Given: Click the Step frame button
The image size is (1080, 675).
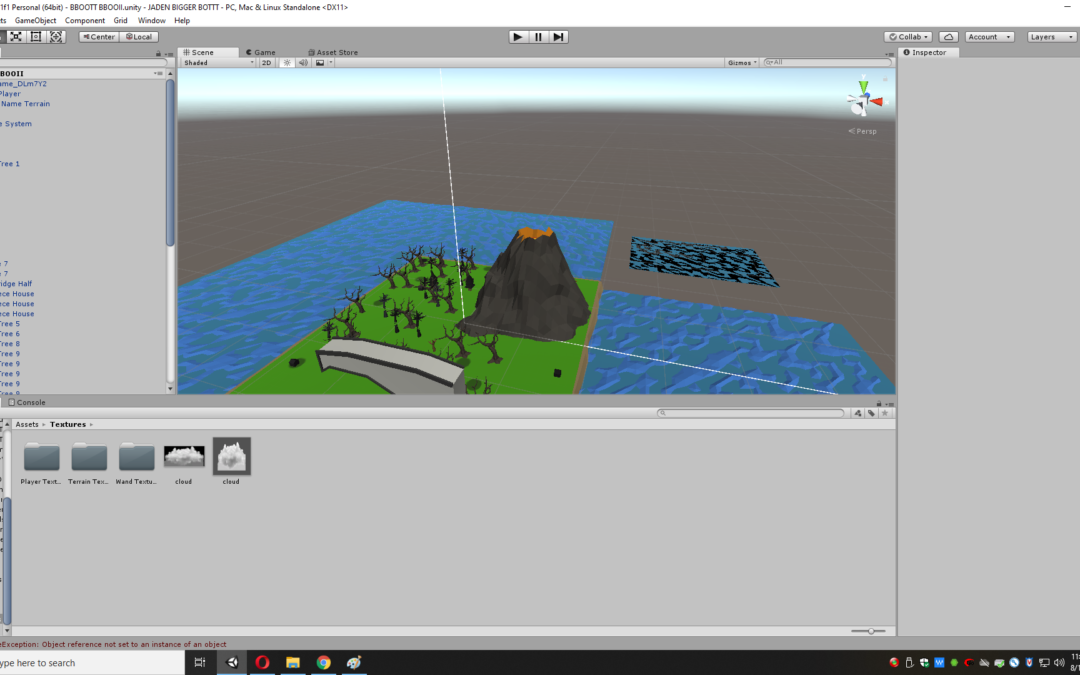Looking at the screenshot, I should coord(559,37).
